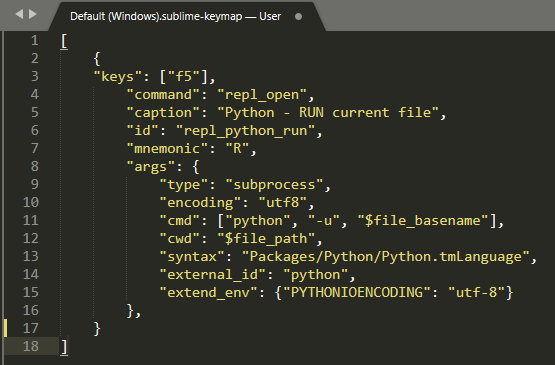Click the "external_id" key text
The image size is (555, 365).
pyautogui.click(x=213, y=274)
